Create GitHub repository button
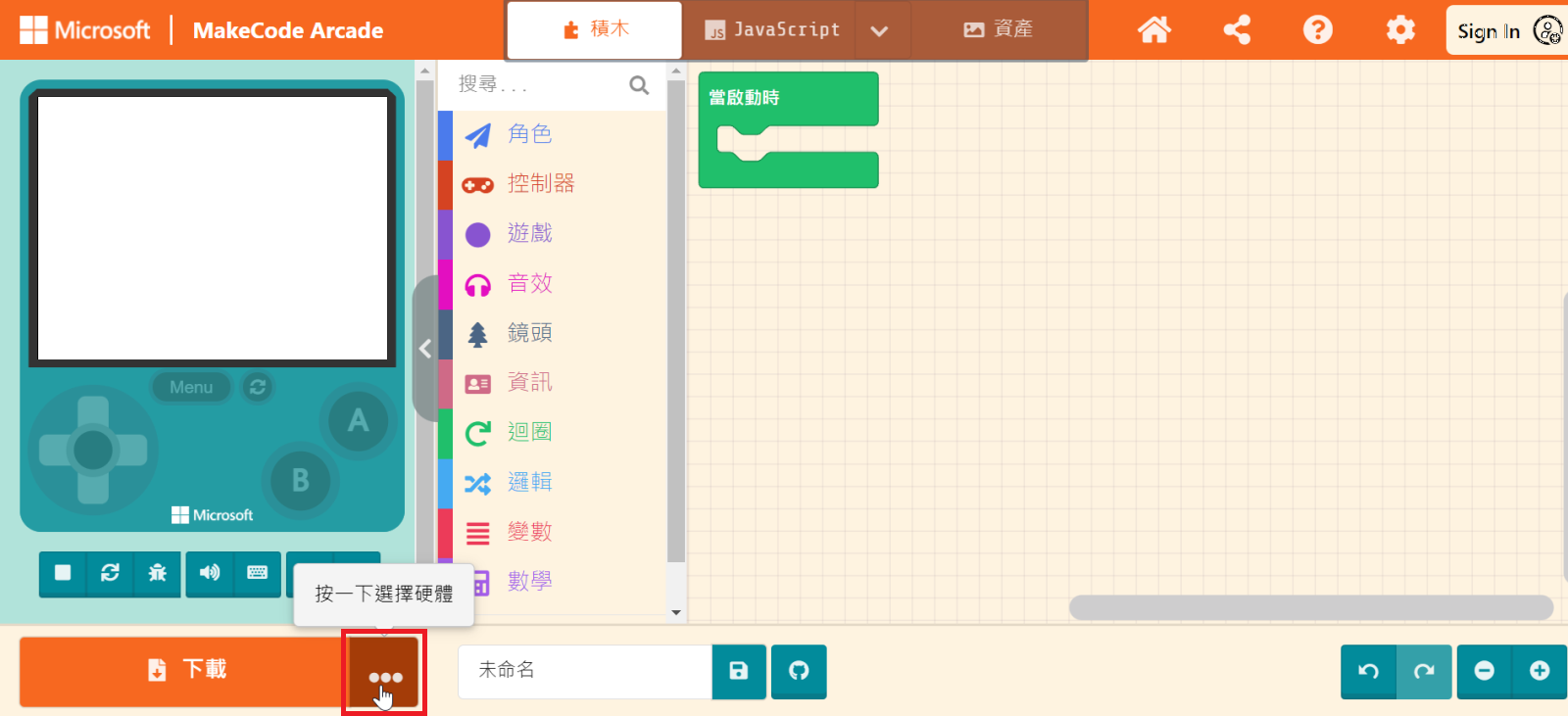Viewport: 1568px width, 716px height. click(x=799, y=671)
